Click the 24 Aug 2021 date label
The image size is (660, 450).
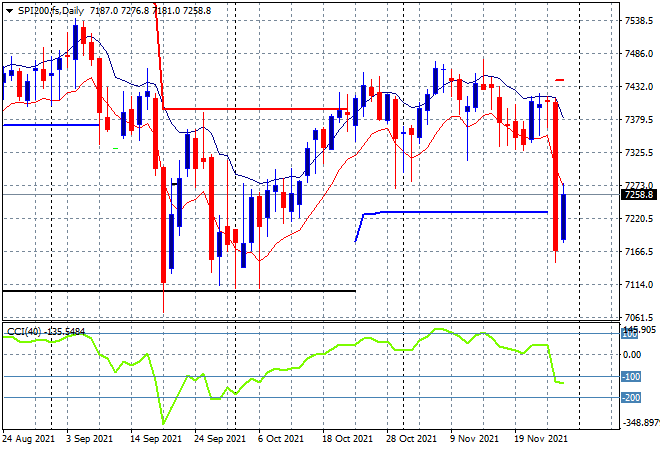[x=28, y=439]
